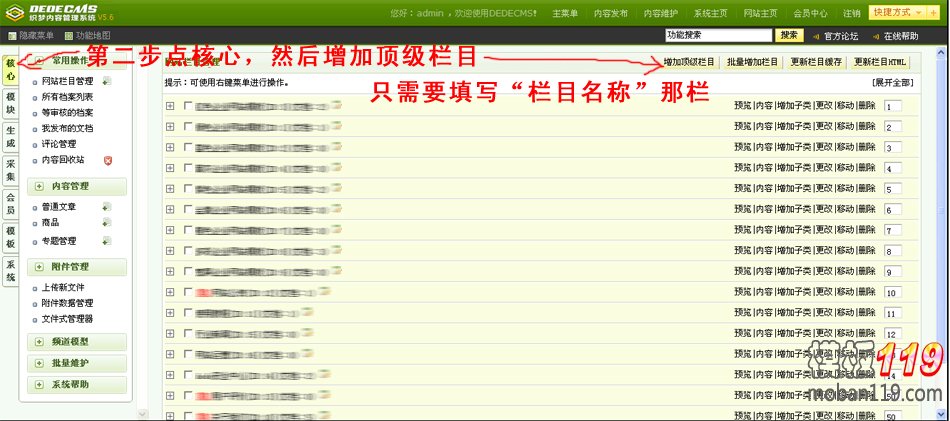Image resolution: width=950 pixels, height=421 pixels.
Task: Click the 更新栏目HTML button
Action: click(x=880, y=62)
